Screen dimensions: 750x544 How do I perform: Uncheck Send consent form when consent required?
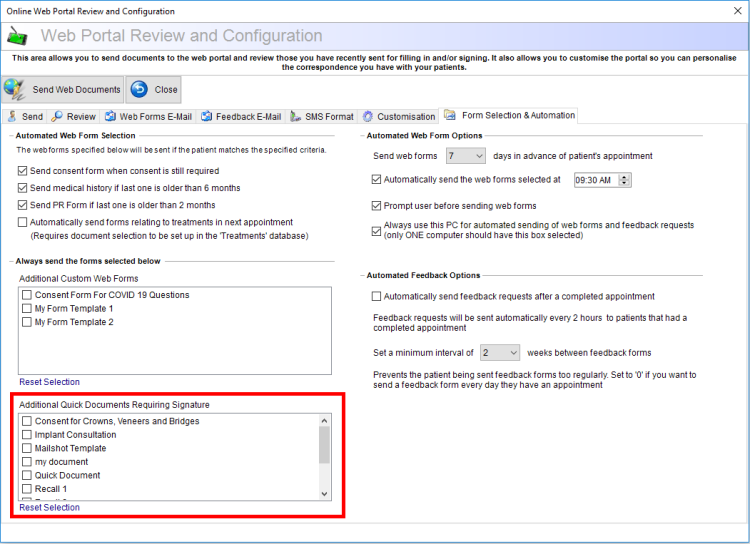(22, 171)
